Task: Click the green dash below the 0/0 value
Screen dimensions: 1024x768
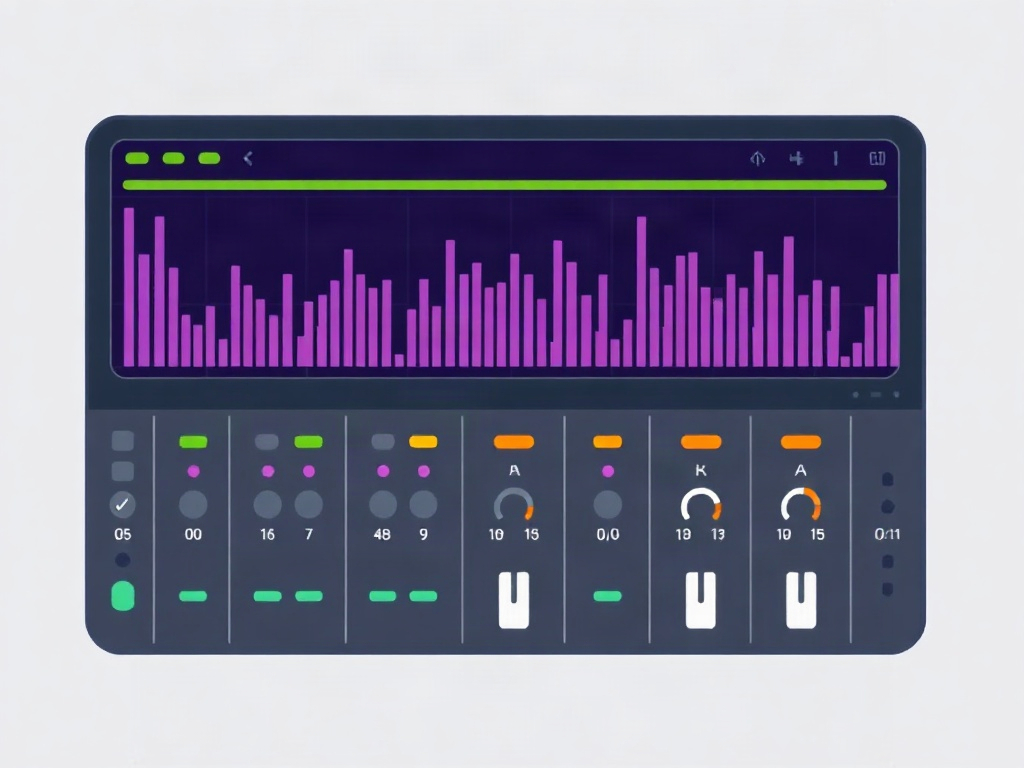Action: click(x=608, y=596)
